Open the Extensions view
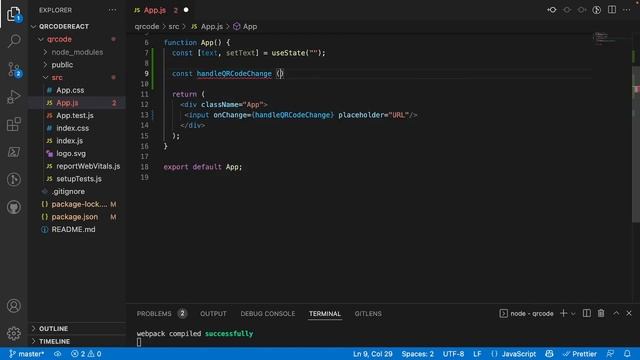 tap(14, 124)
